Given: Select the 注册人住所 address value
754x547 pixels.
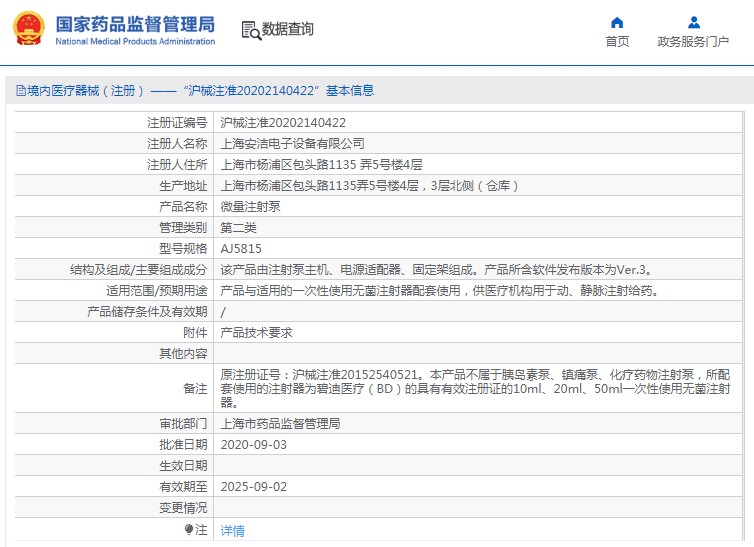Looking at the screenshot, I should (x=321, y=165).
